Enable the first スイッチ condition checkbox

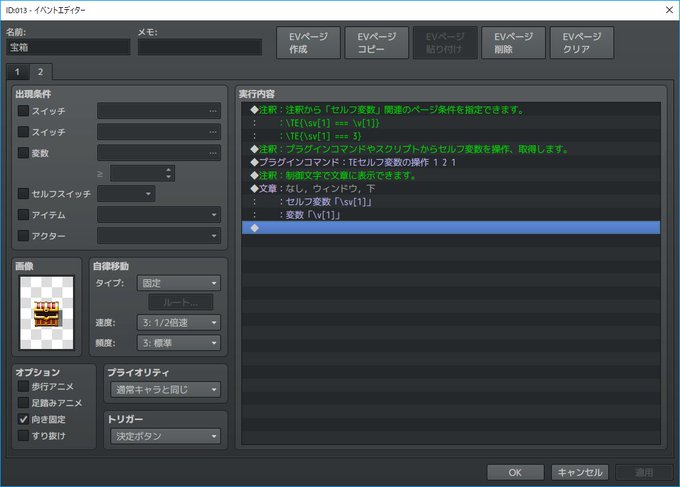(23, 111)
